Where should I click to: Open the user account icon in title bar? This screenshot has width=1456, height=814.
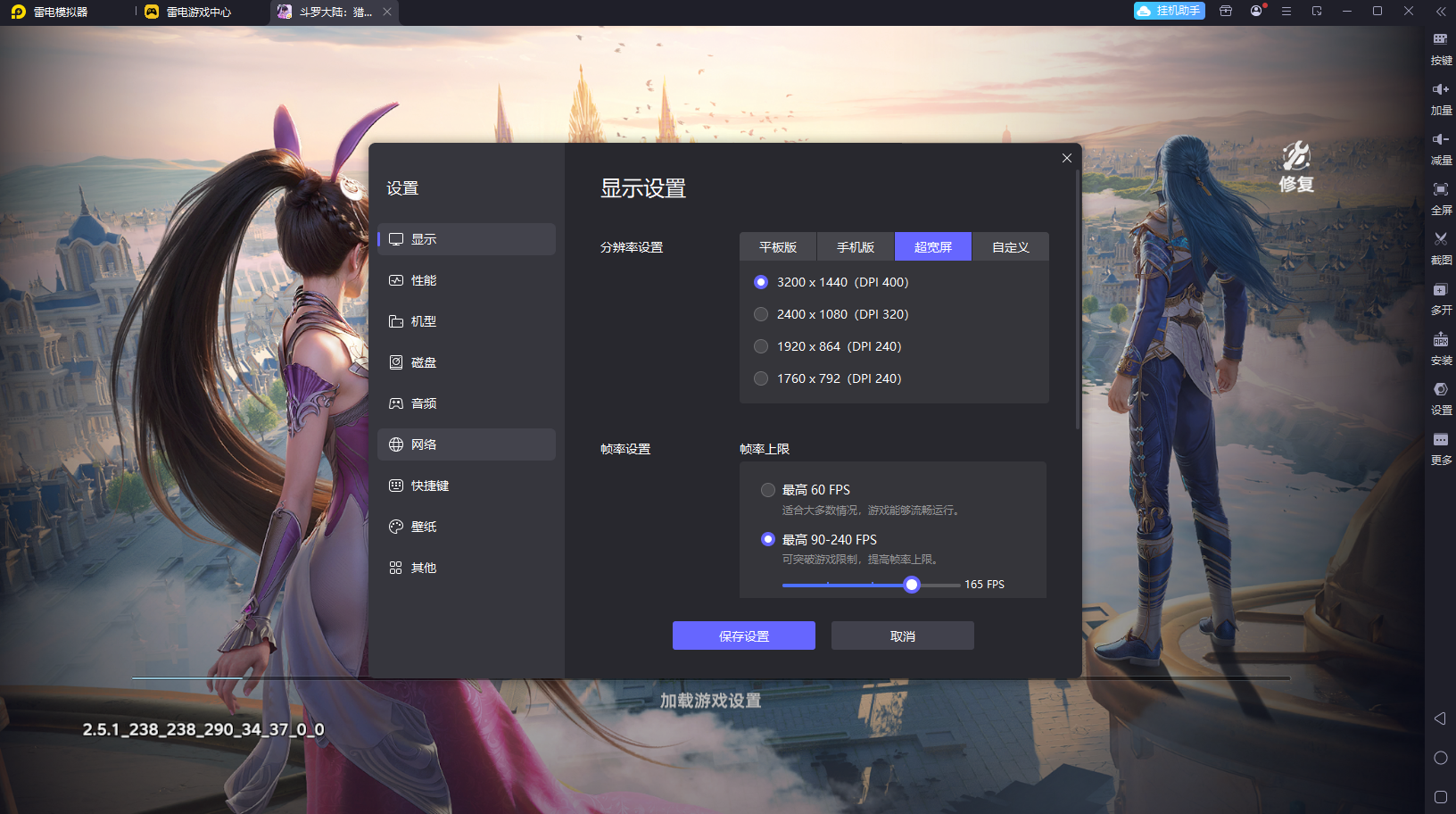[x=1257, y=11]
